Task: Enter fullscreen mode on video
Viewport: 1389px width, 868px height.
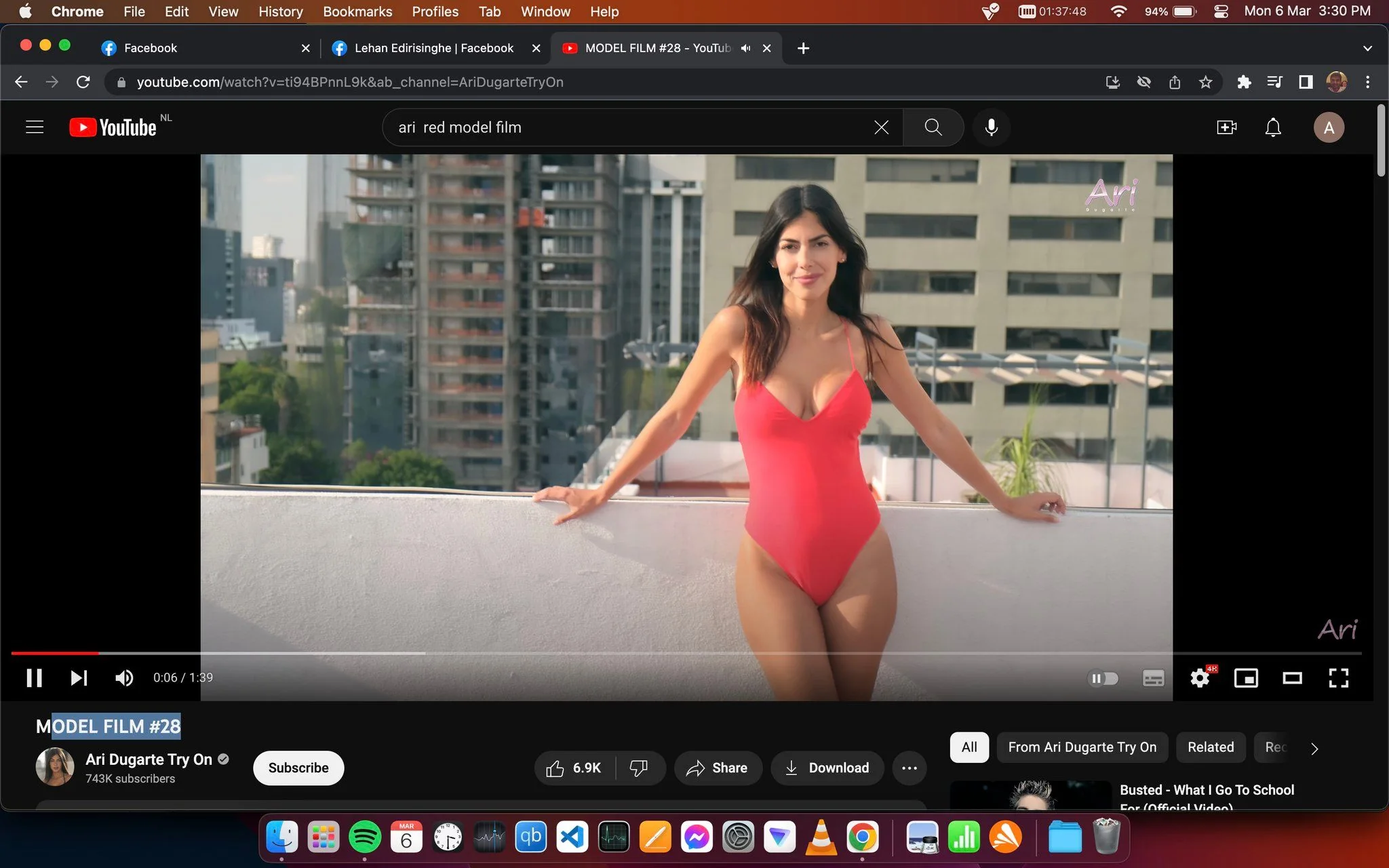Action: click(1338, 677)
